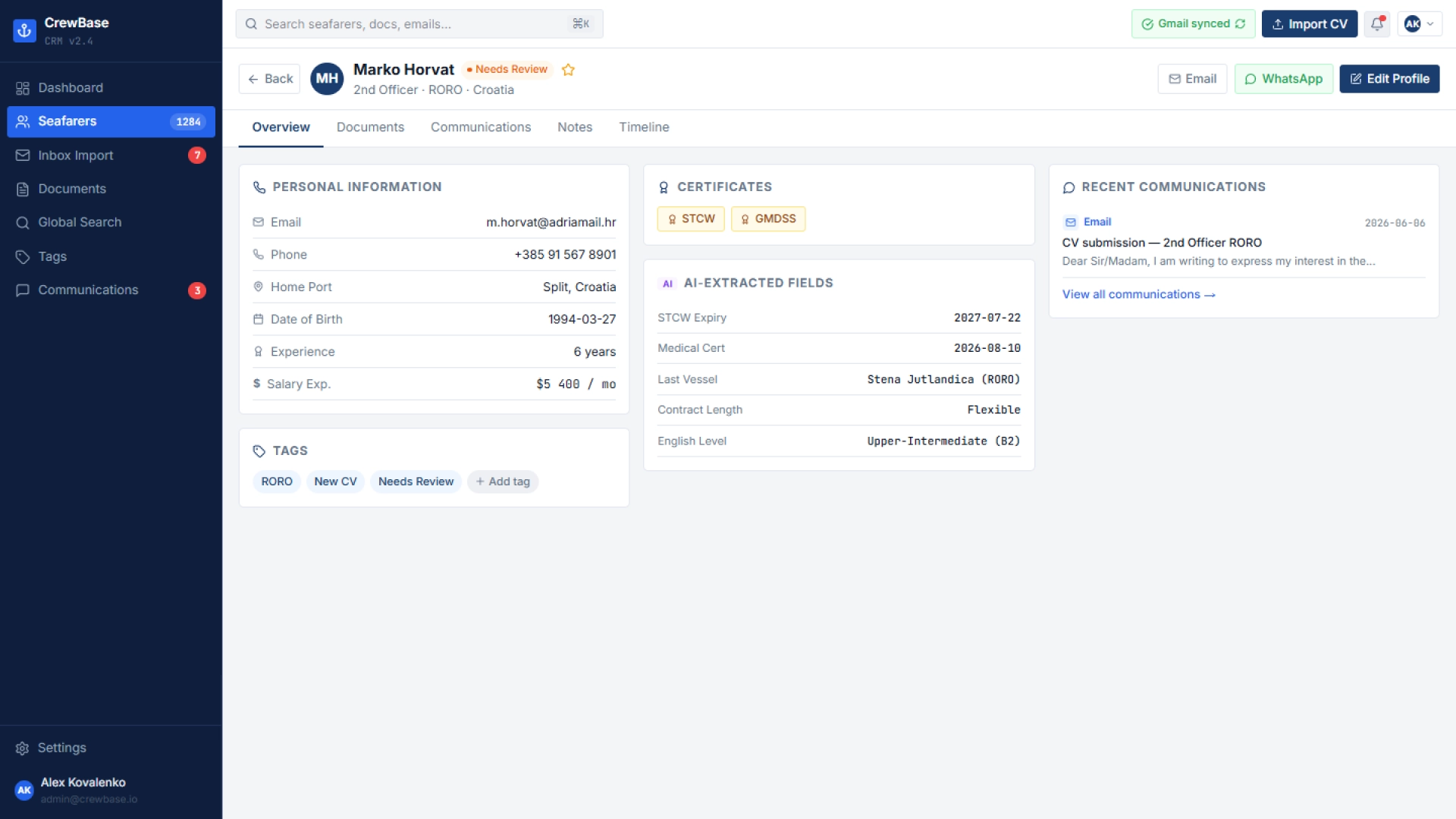Click phone number +385 91 567 8901
1456x819 pixels.
click(565, 255)
